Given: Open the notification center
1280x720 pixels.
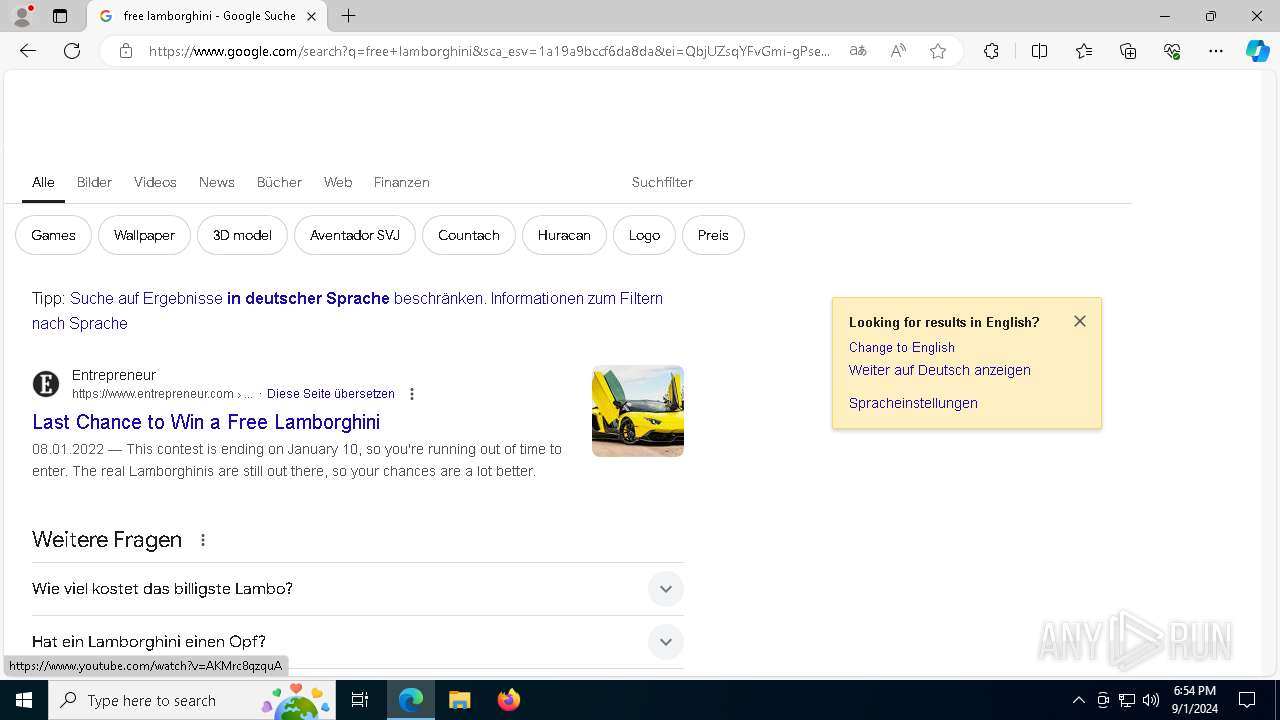Looking at the screenshot, I should [x=1247, y=700].
